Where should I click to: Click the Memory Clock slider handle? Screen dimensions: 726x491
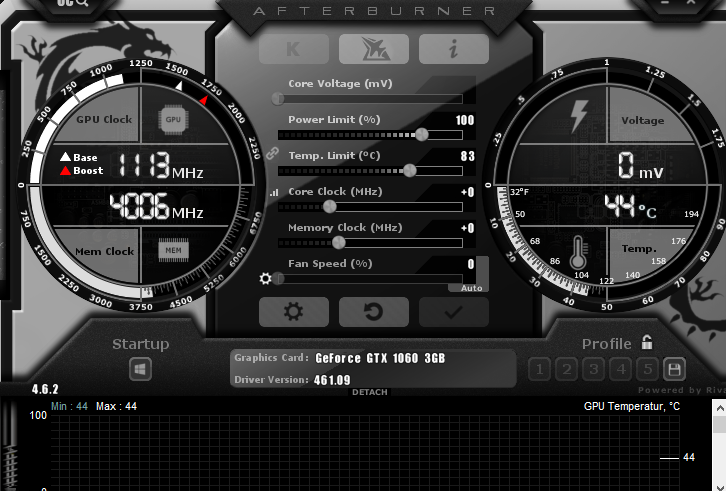tap(339, 242)
